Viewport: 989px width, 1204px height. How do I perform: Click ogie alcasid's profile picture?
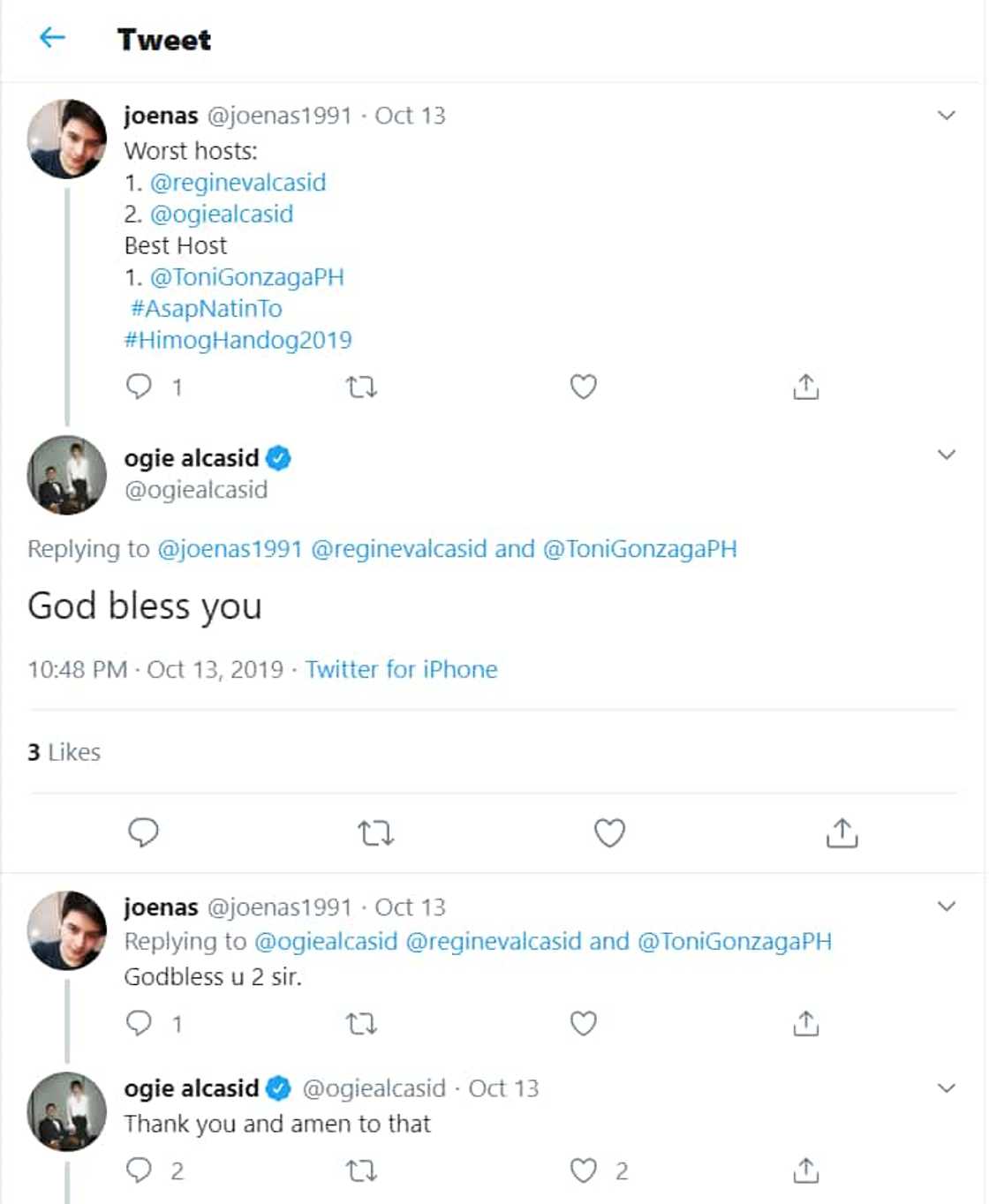67,475
